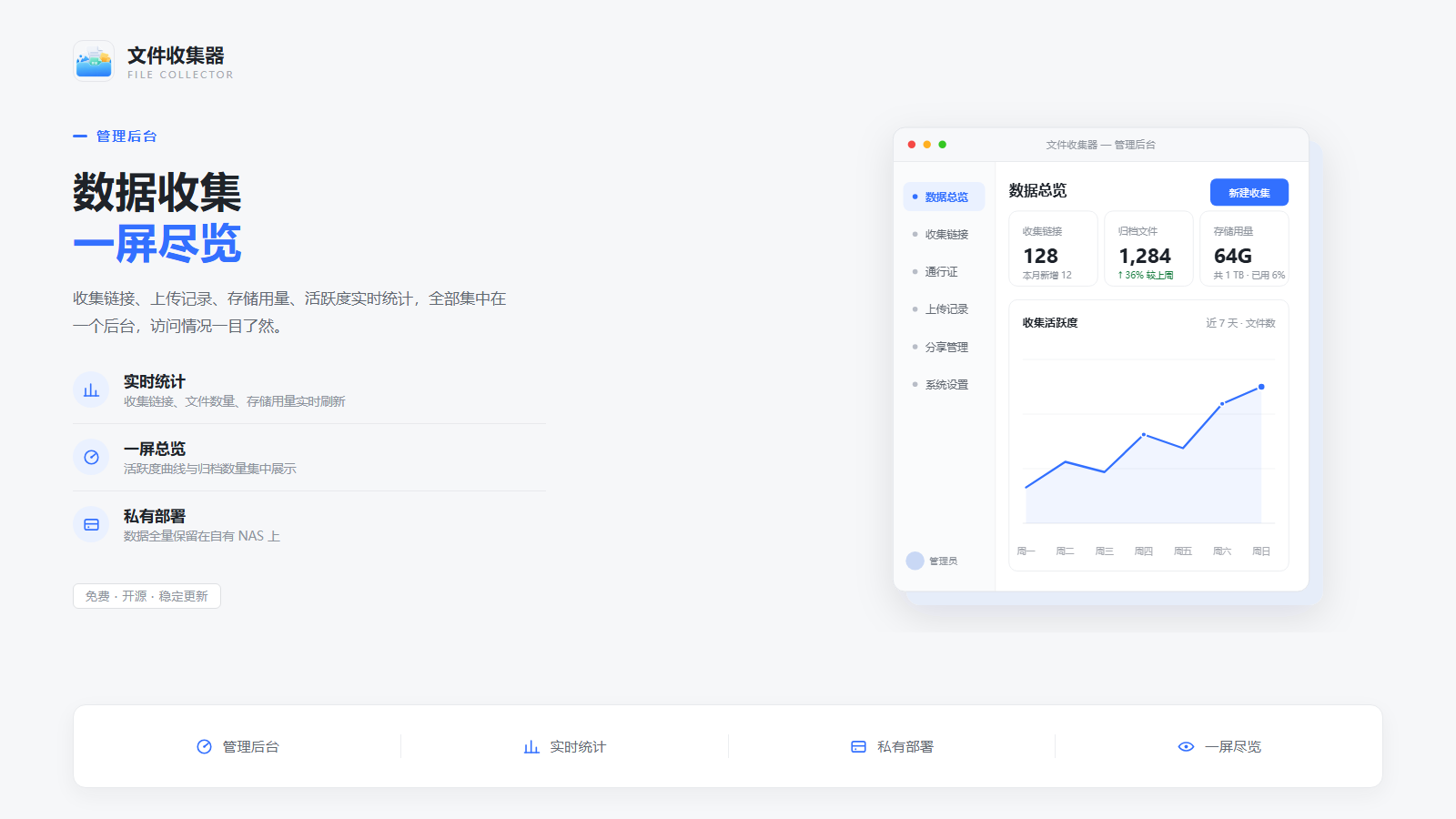
Task: Click the bar chart icon in bottom bar 实时统计
Action: click(x=531, y=746)
